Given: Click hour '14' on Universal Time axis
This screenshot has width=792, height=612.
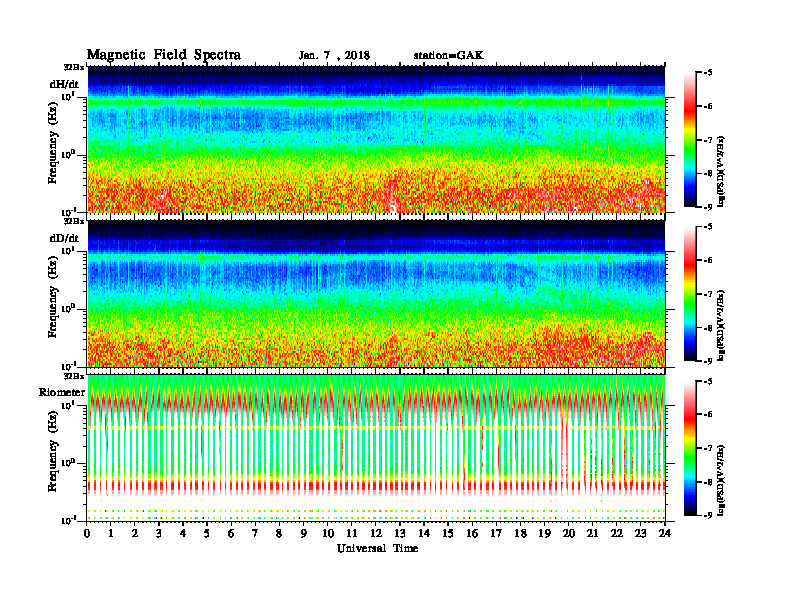Looking at the screenshot, I should tap(424, 534).
